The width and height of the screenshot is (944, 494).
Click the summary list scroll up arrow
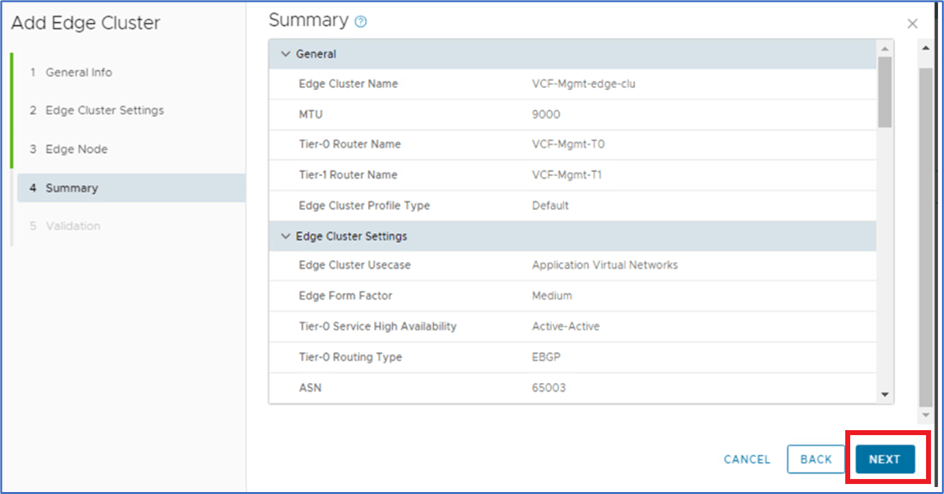pyautogui.click(x=884, y=47)
